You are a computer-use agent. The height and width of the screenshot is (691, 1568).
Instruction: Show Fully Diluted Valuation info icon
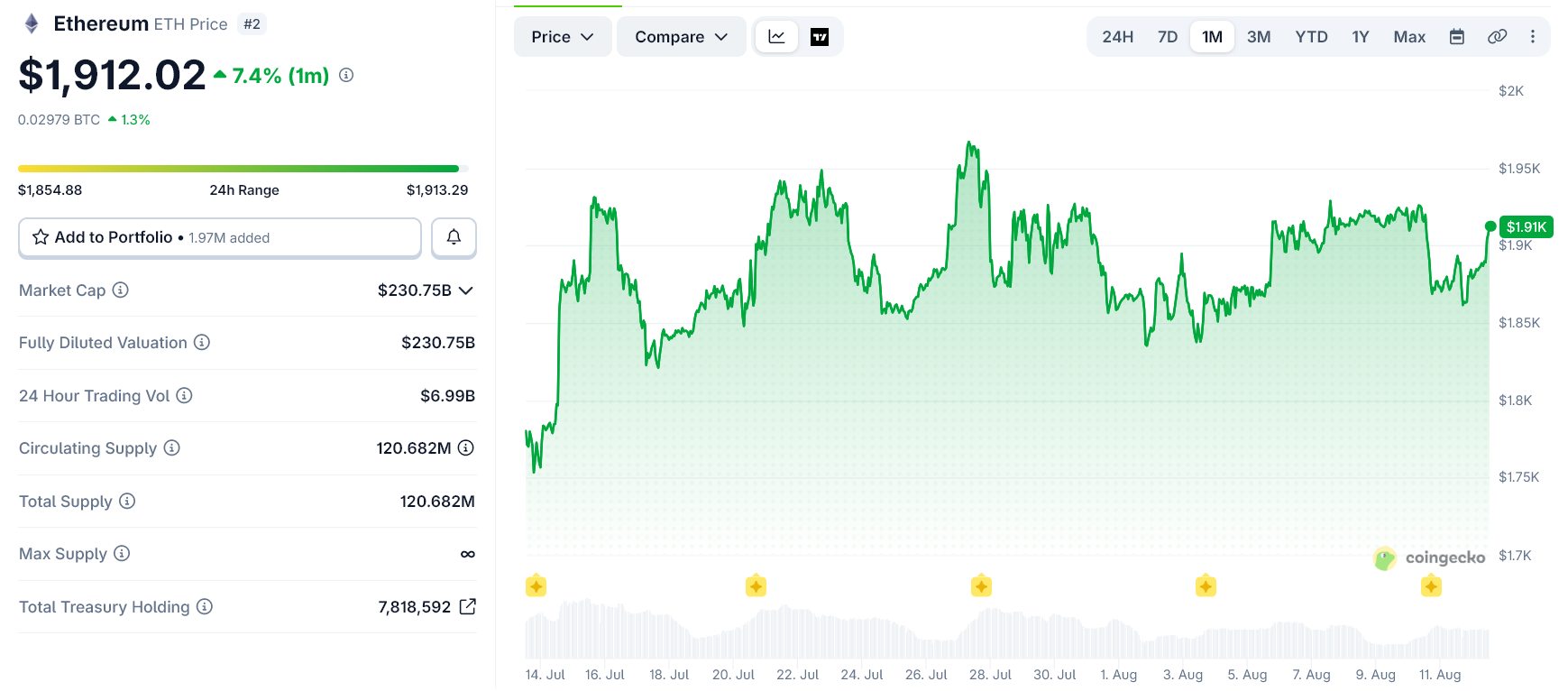point(202,342)
